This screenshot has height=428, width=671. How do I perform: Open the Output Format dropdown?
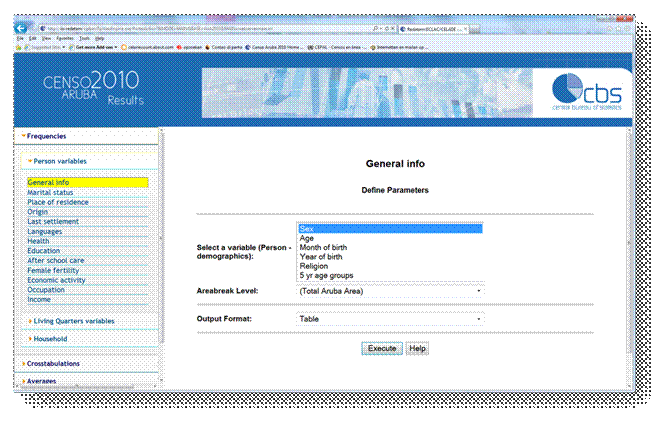tap(389, 319)
